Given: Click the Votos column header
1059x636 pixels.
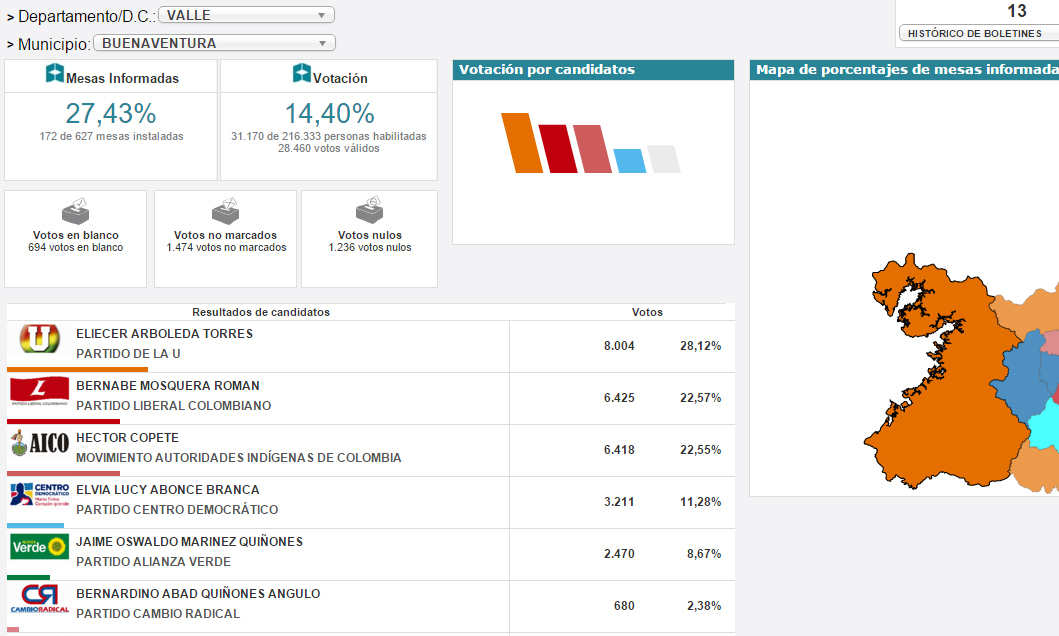Looking at the screenshot, I should [x=647, y=312].
